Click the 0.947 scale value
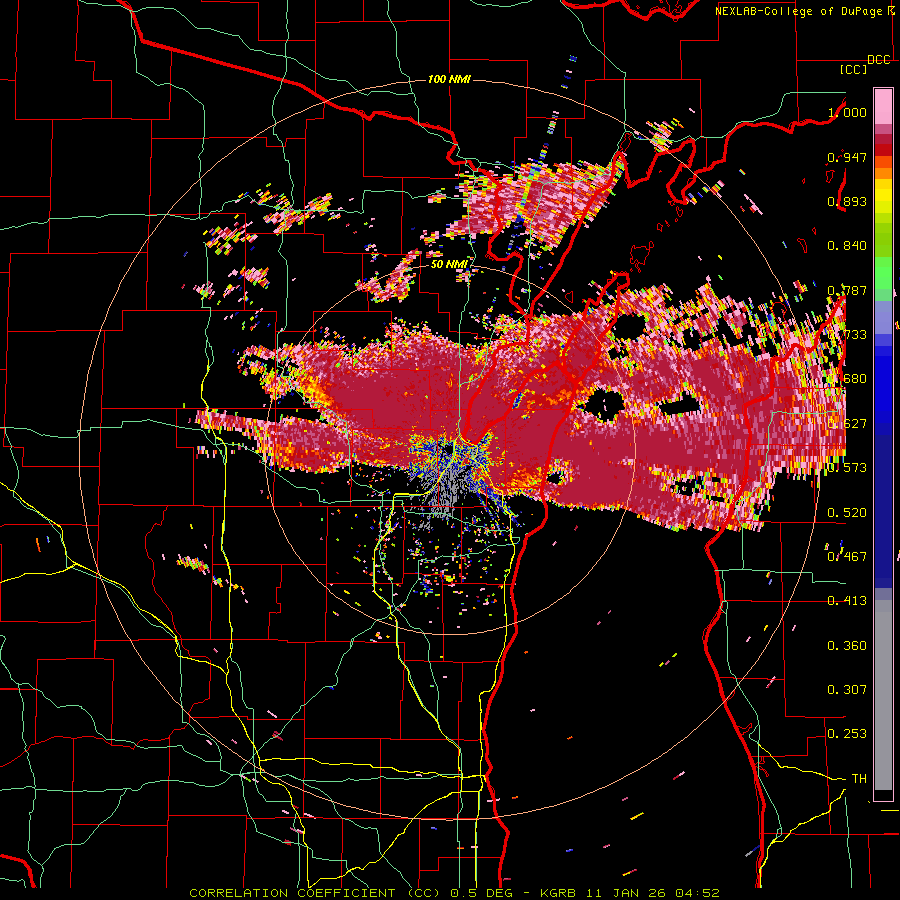 pos(847,157)
